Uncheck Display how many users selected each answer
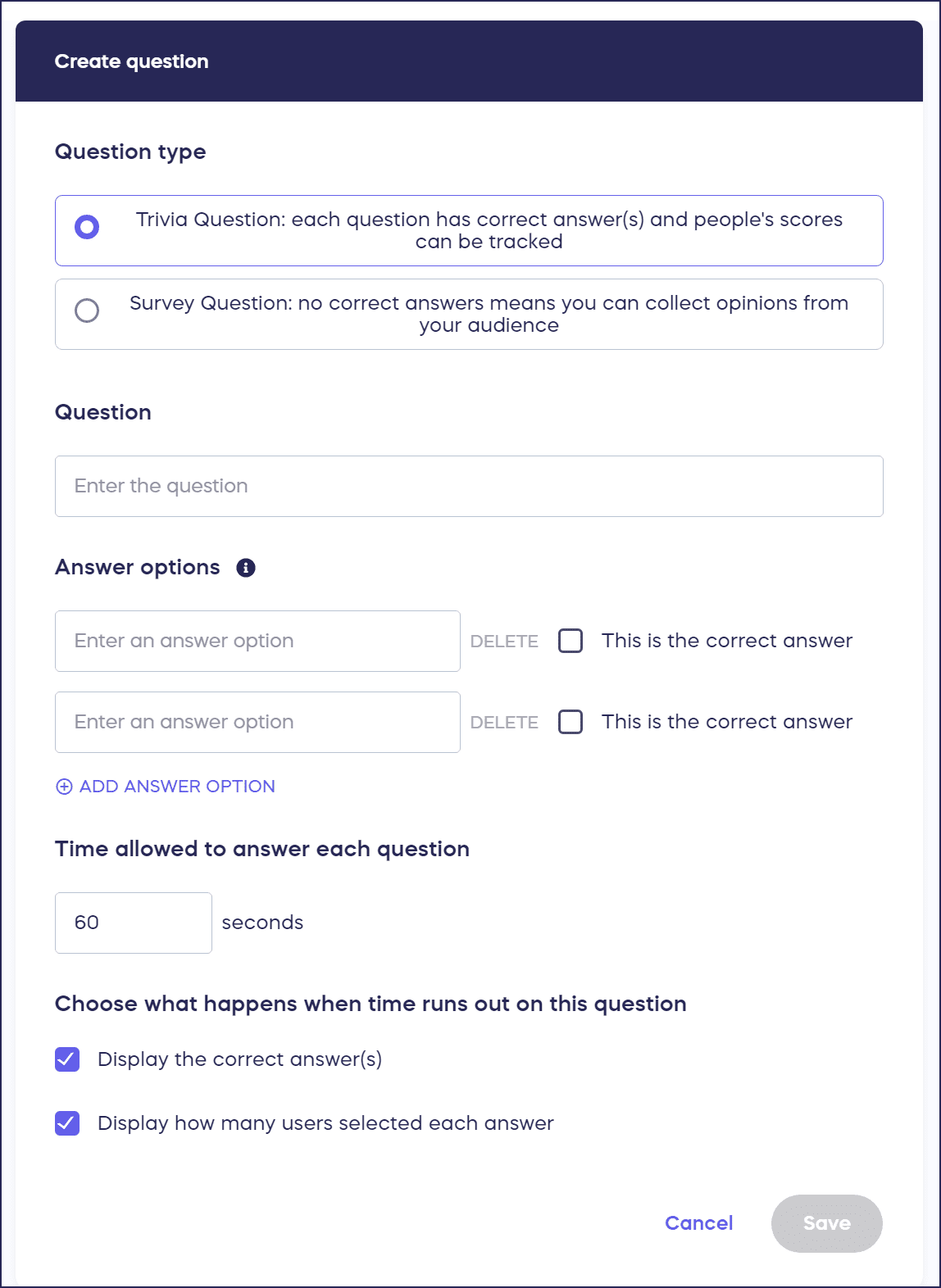The width and height of the screenshot is (941, 1288). pyautogui.click(x=67, y=1123)
